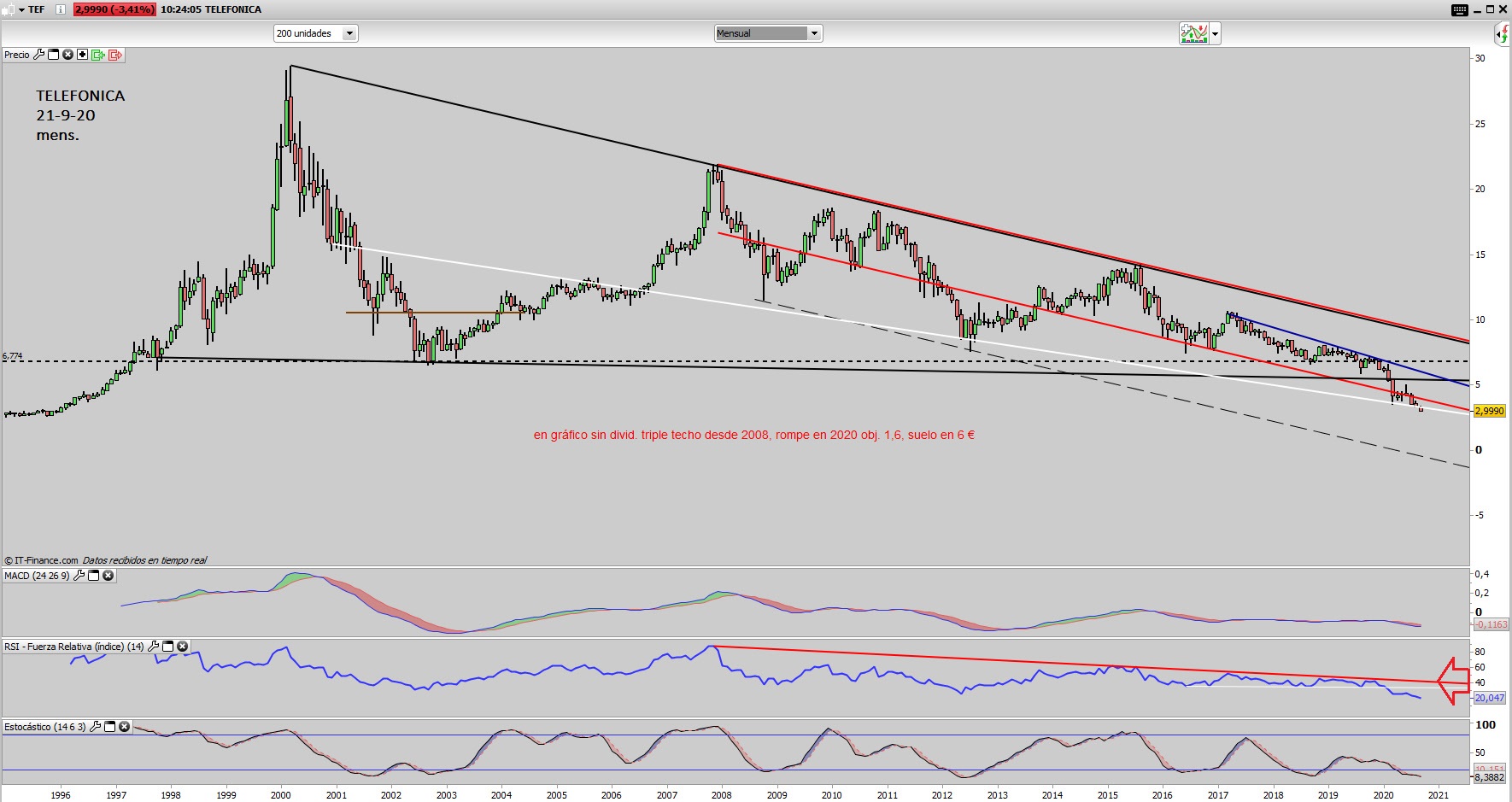This screenshot has height=802, width=1512.
Task: Click the red price change box 2,9990
Action: [114, 9]
